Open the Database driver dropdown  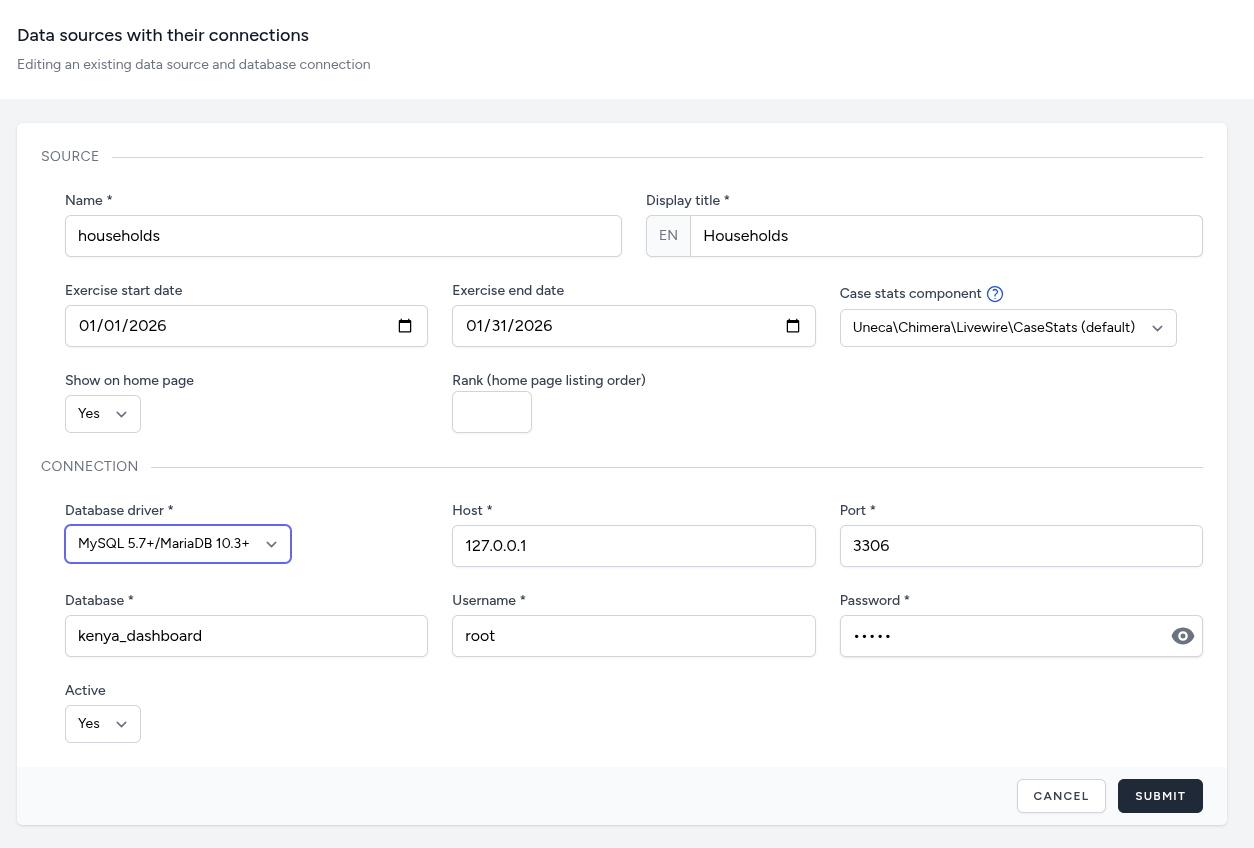178,544
